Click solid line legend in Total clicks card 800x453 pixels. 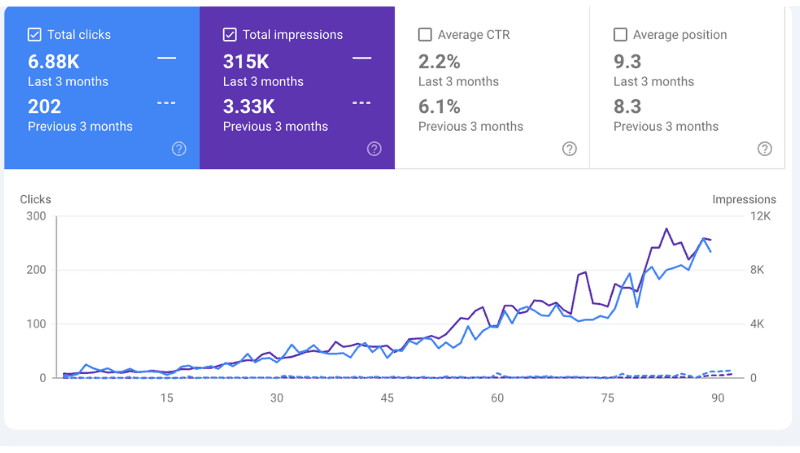tap(166, 59)
